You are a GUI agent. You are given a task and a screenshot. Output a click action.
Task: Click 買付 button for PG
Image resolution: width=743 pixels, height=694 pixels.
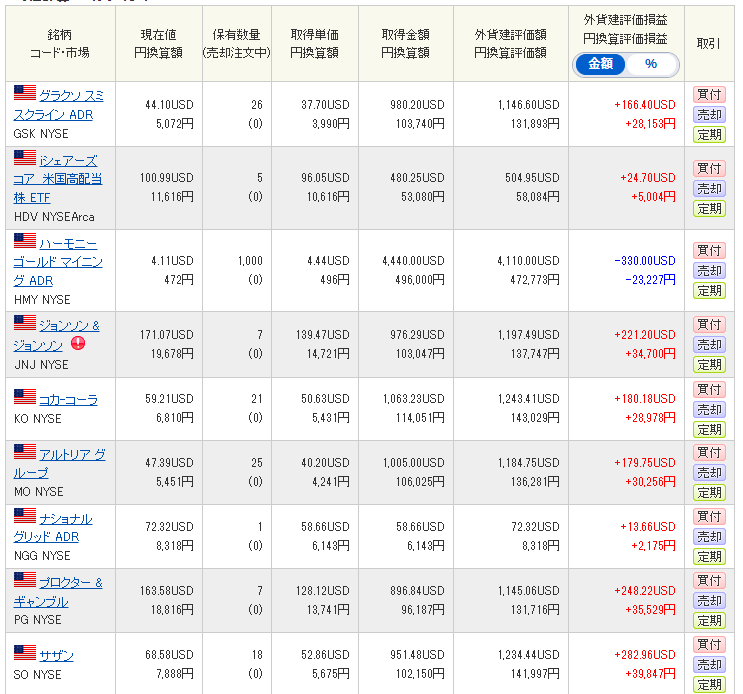point(709,580)
